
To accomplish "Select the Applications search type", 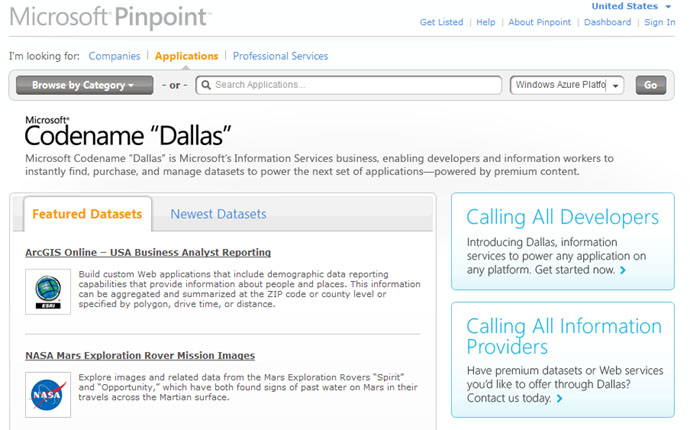I will tap(186, 56).
